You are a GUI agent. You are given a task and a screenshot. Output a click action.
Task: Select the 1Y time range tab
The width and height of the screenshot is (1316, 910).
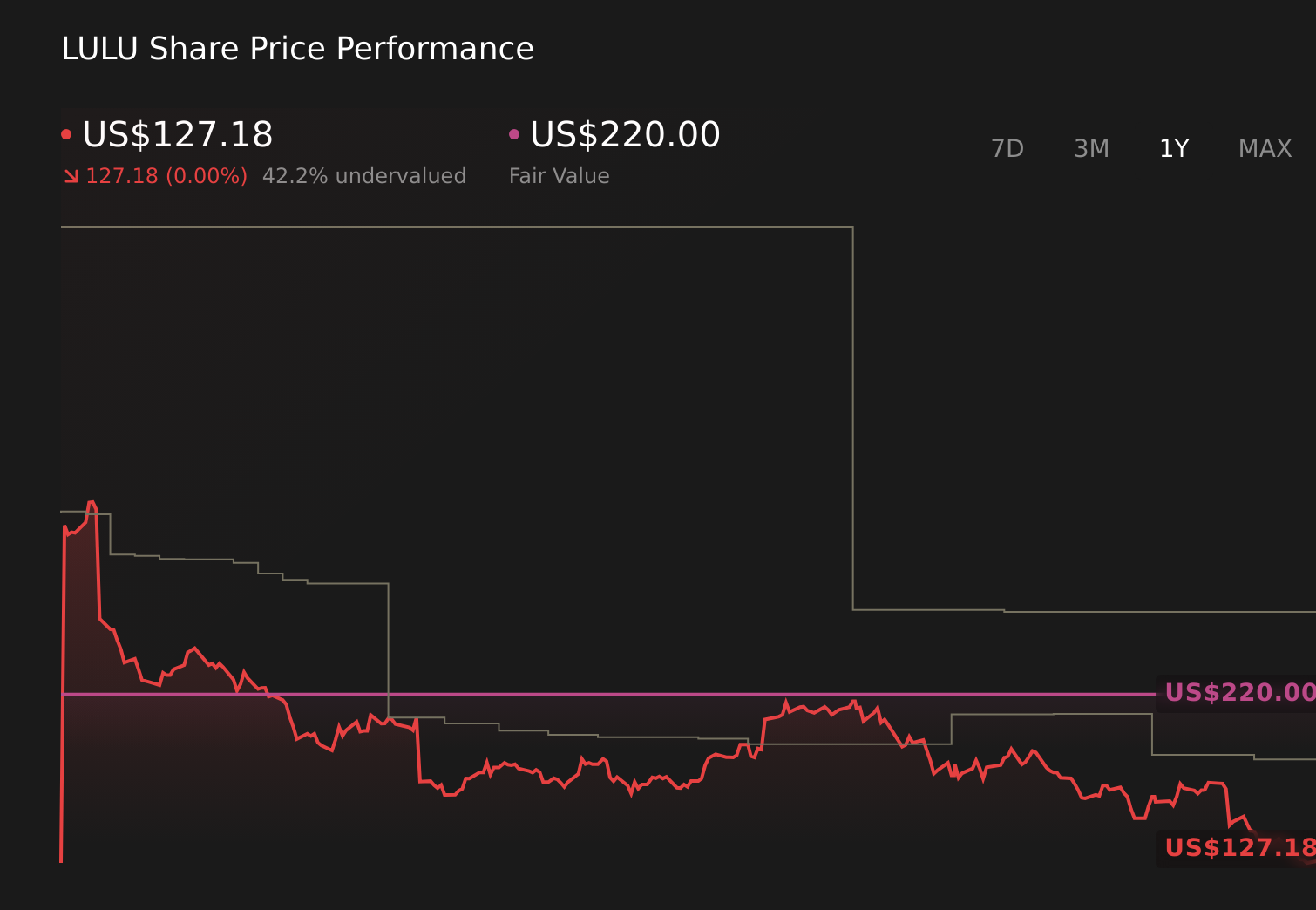[1174, 149]
